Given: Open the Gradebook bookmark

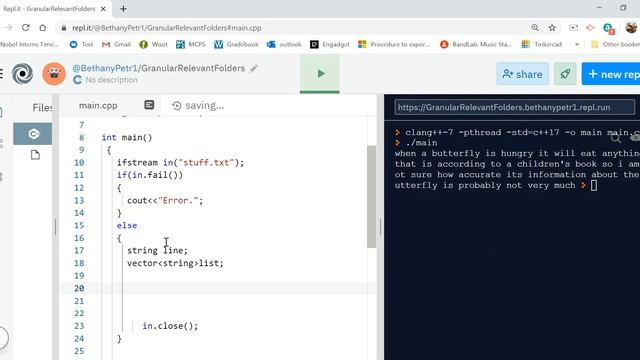Looking at the screenshot, I should (236, 44).
